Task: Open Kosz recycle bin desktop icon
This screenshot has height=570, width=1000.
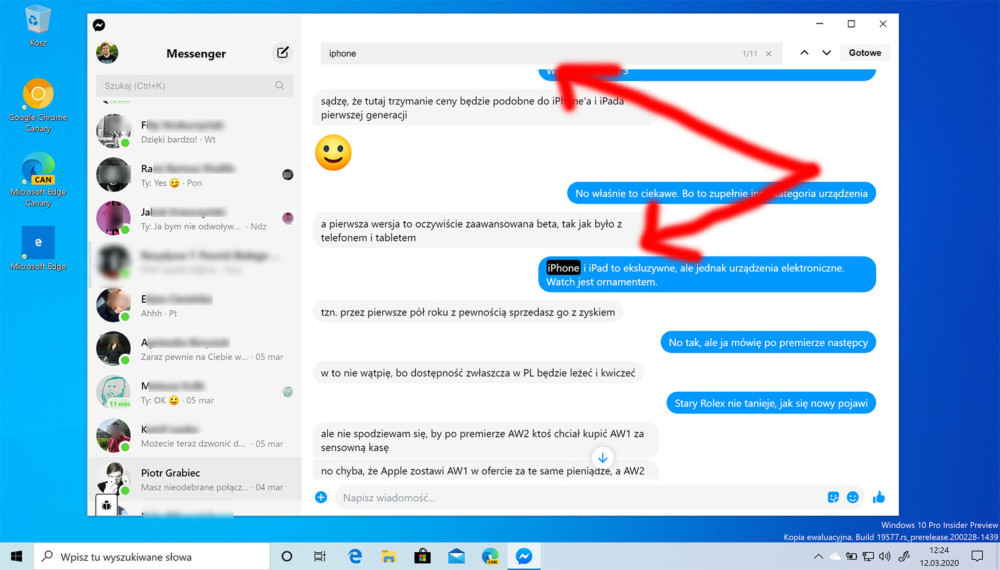Action: pos(38,26)
